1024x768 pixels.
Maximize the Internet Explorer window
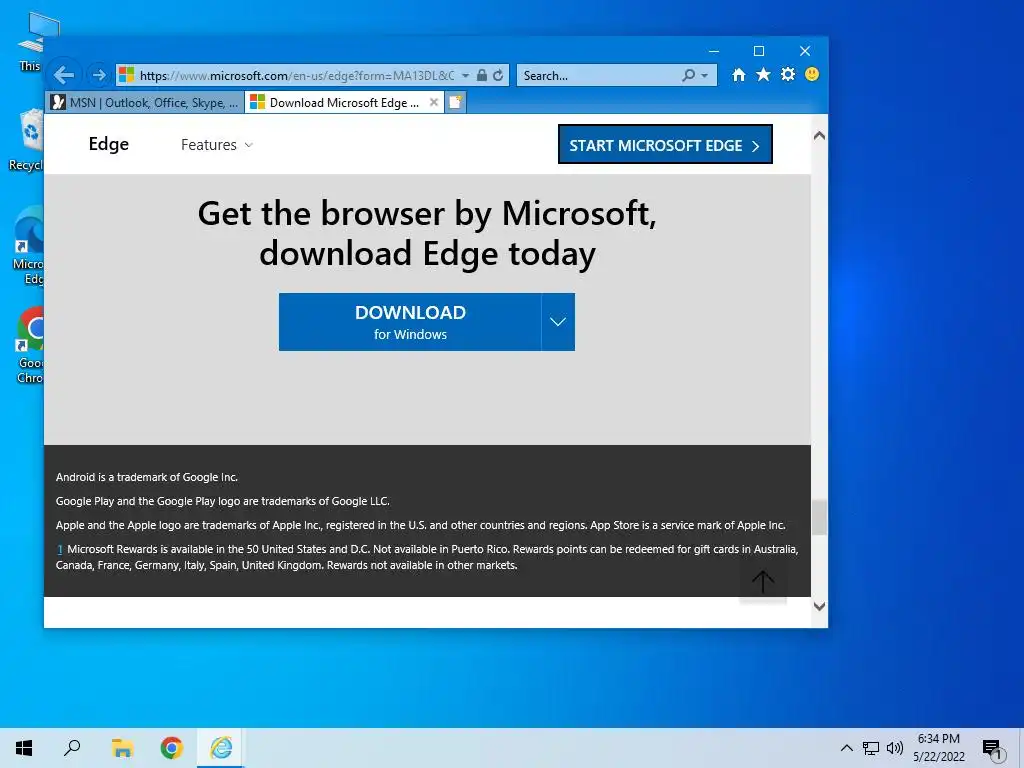pos(759,51)
